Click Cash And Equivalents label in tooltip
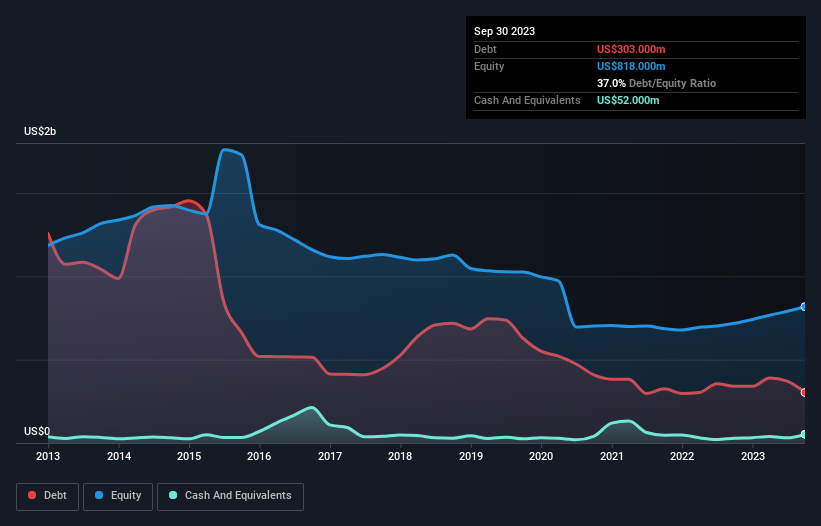This screenshot has height=526, width=821. (x=527, y=100)
